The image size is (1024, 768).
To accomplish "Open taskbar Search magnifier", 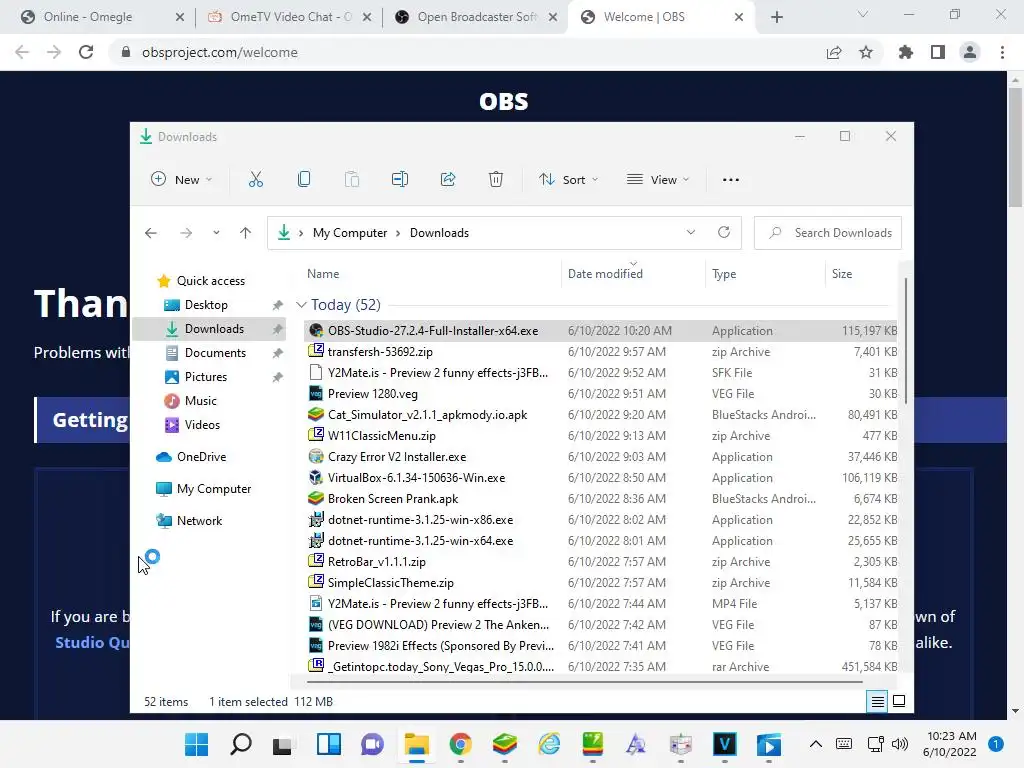I will pos(241,744).
